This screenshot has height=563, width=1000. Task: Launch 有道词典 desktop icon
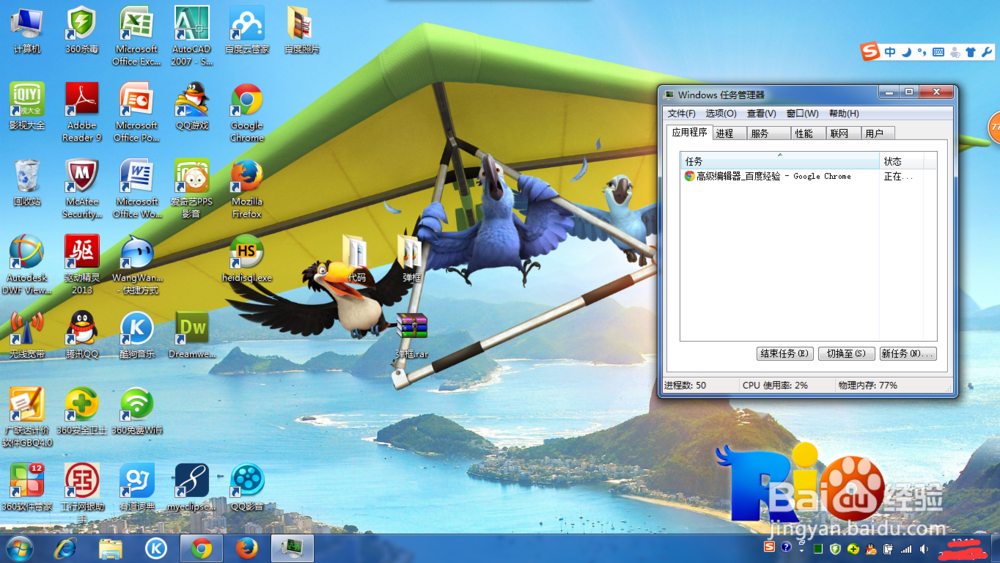(x=136, y=488)
